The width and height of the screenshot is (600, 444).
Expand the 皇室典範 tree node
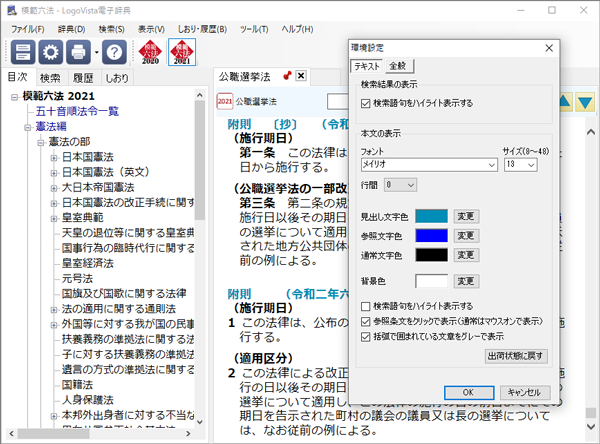[54, 219]
